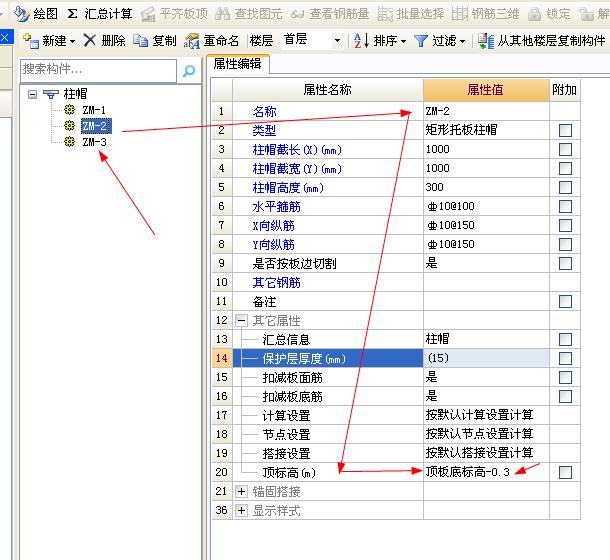Viewport: 610px width, 560px height.
Task: Select ZM-3 in the component tree
Action: [94, 142]
